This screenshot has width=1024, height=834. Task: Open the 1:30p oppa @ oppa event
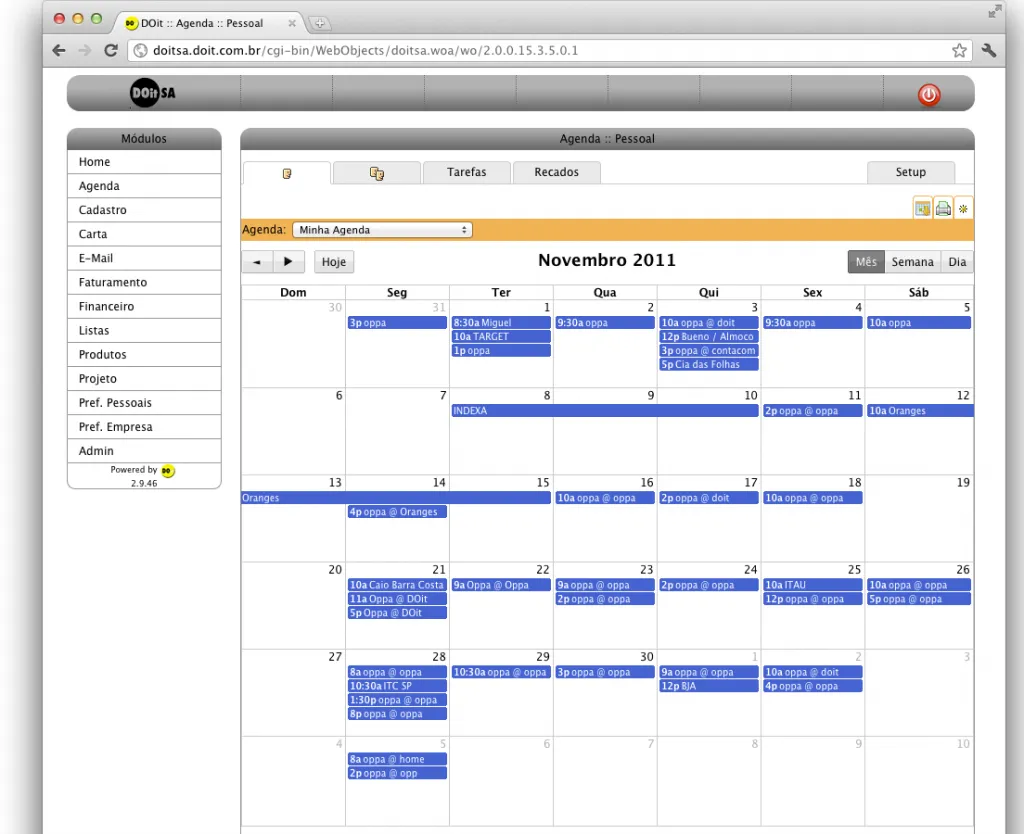pyautogui.click(x=397, y=700)
